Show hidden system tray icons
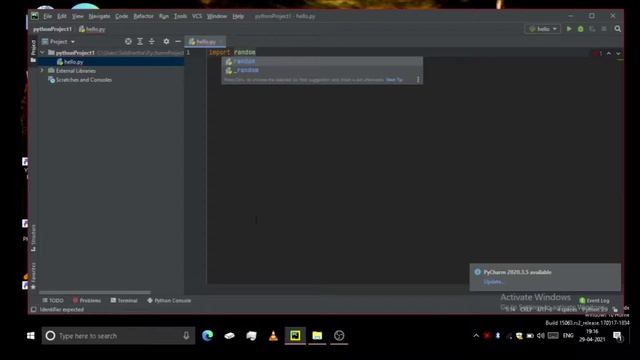Image resolution: width=640 pixels, height=360 pixels. [476, 336]
